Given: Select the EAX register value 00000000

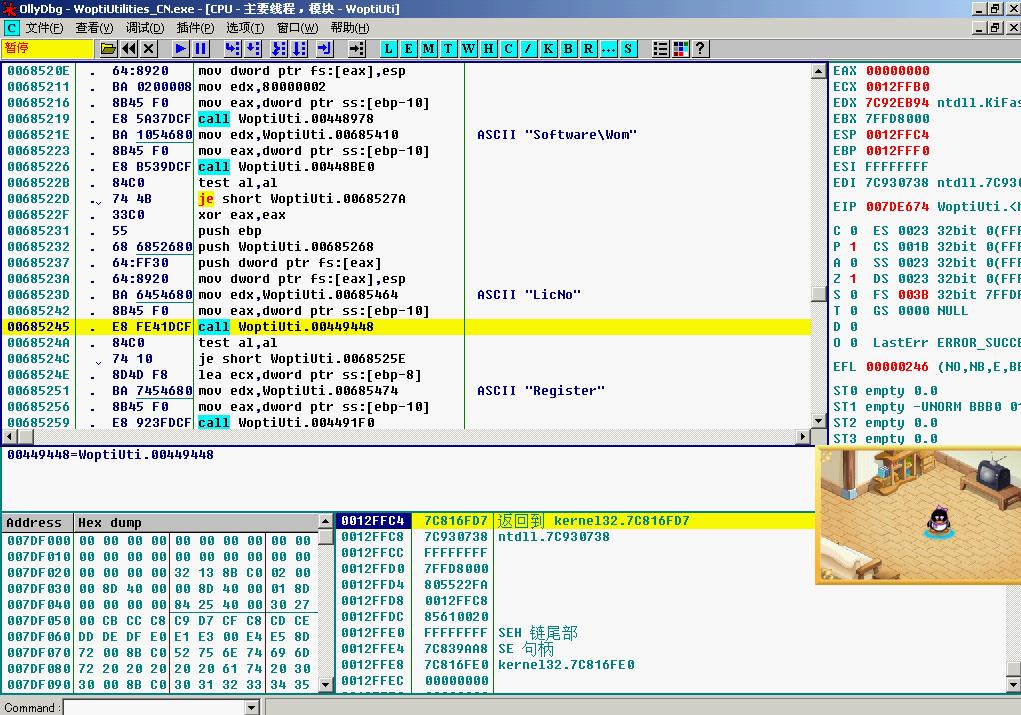Looking at the screenshot, I should tap(897, 71).
